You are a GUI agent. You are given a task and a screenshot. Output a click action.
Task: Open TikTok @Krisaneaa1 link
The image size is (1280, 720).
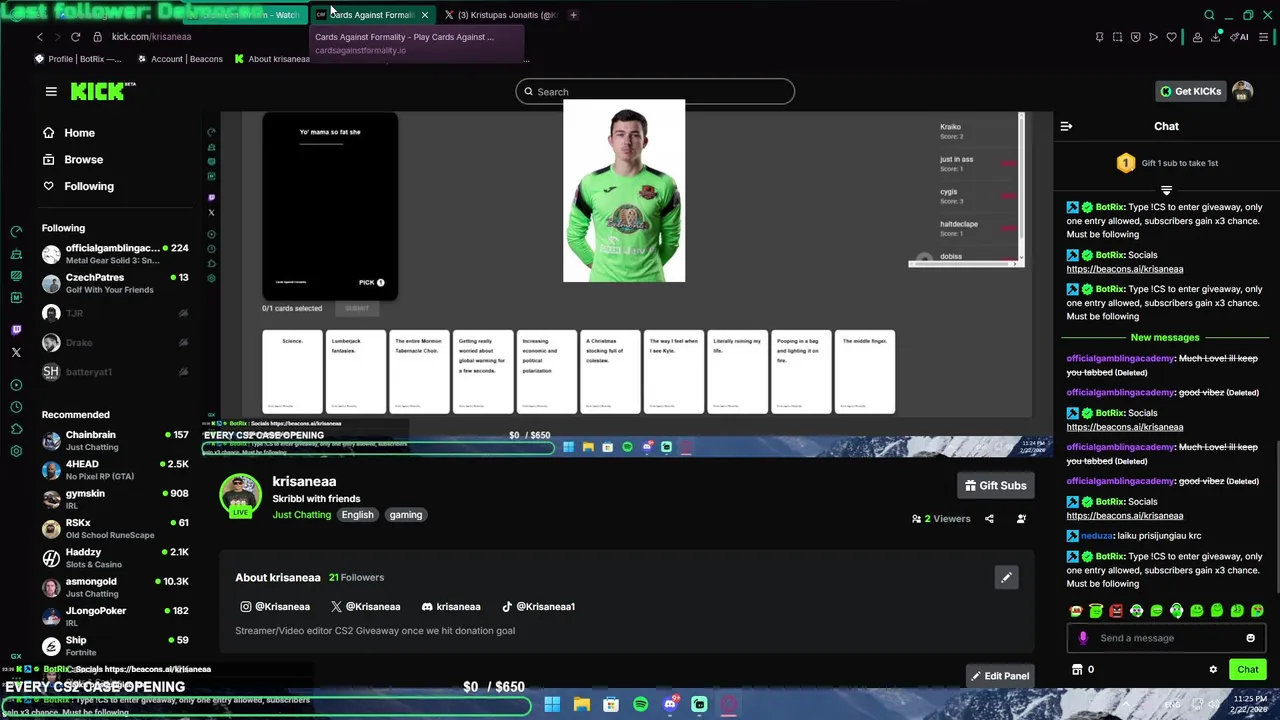(538, 607)
